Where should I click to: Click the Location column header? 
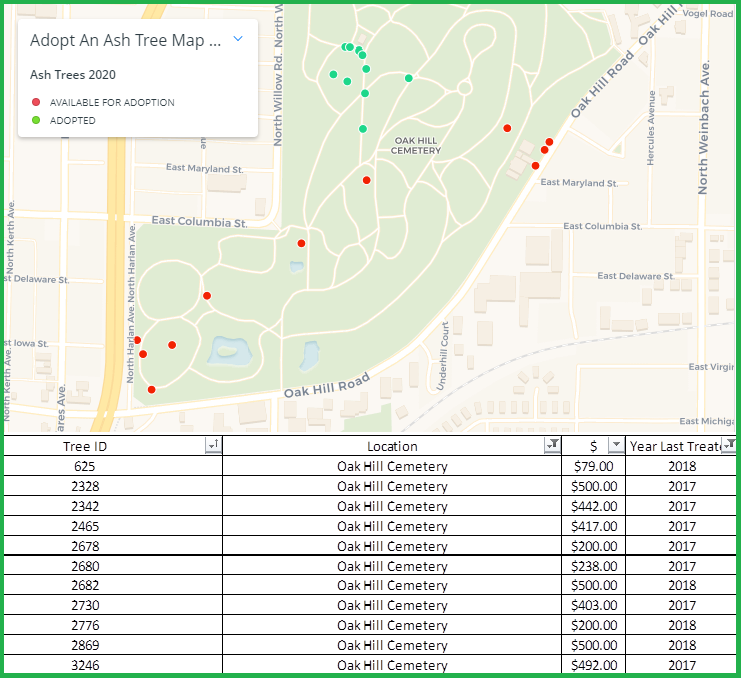tap(392, 446)
